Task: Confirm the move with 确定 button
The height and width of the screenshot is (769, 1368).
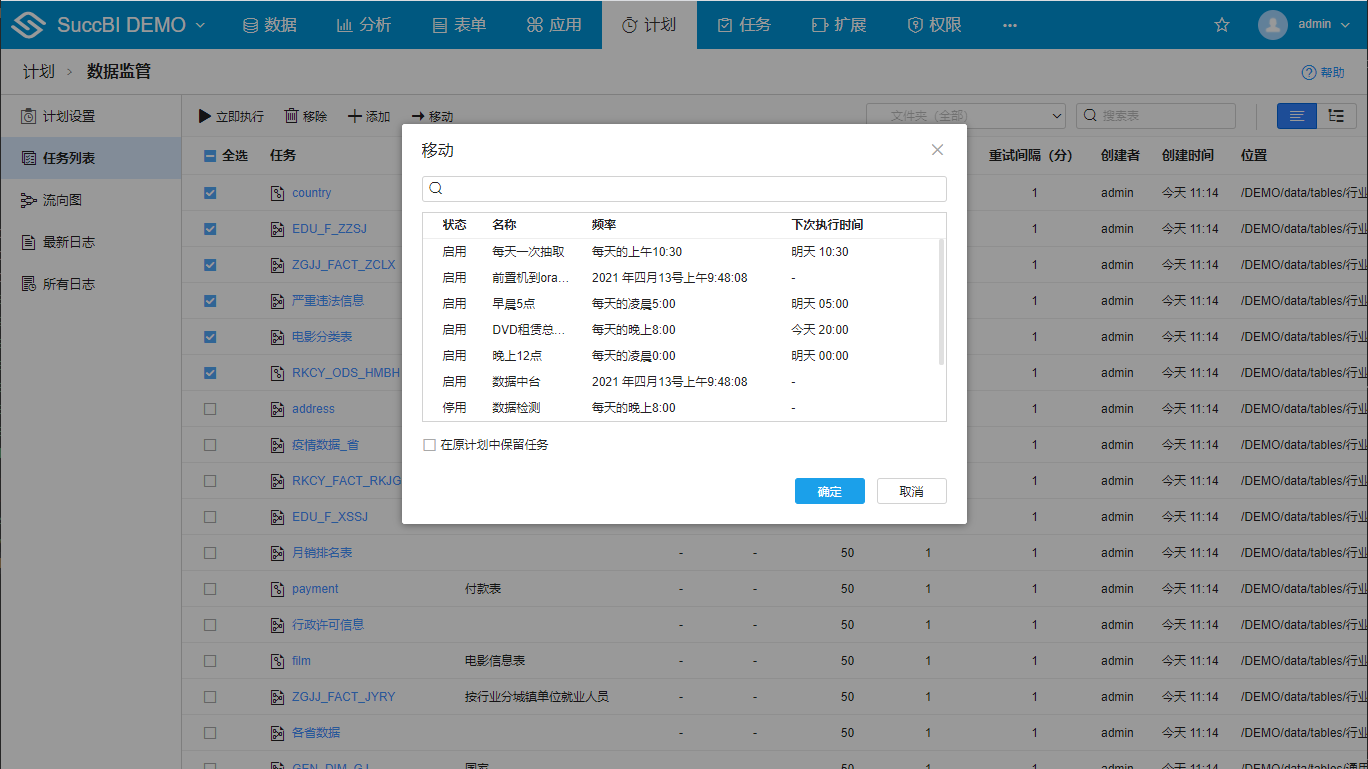Action: pos(830,491)
